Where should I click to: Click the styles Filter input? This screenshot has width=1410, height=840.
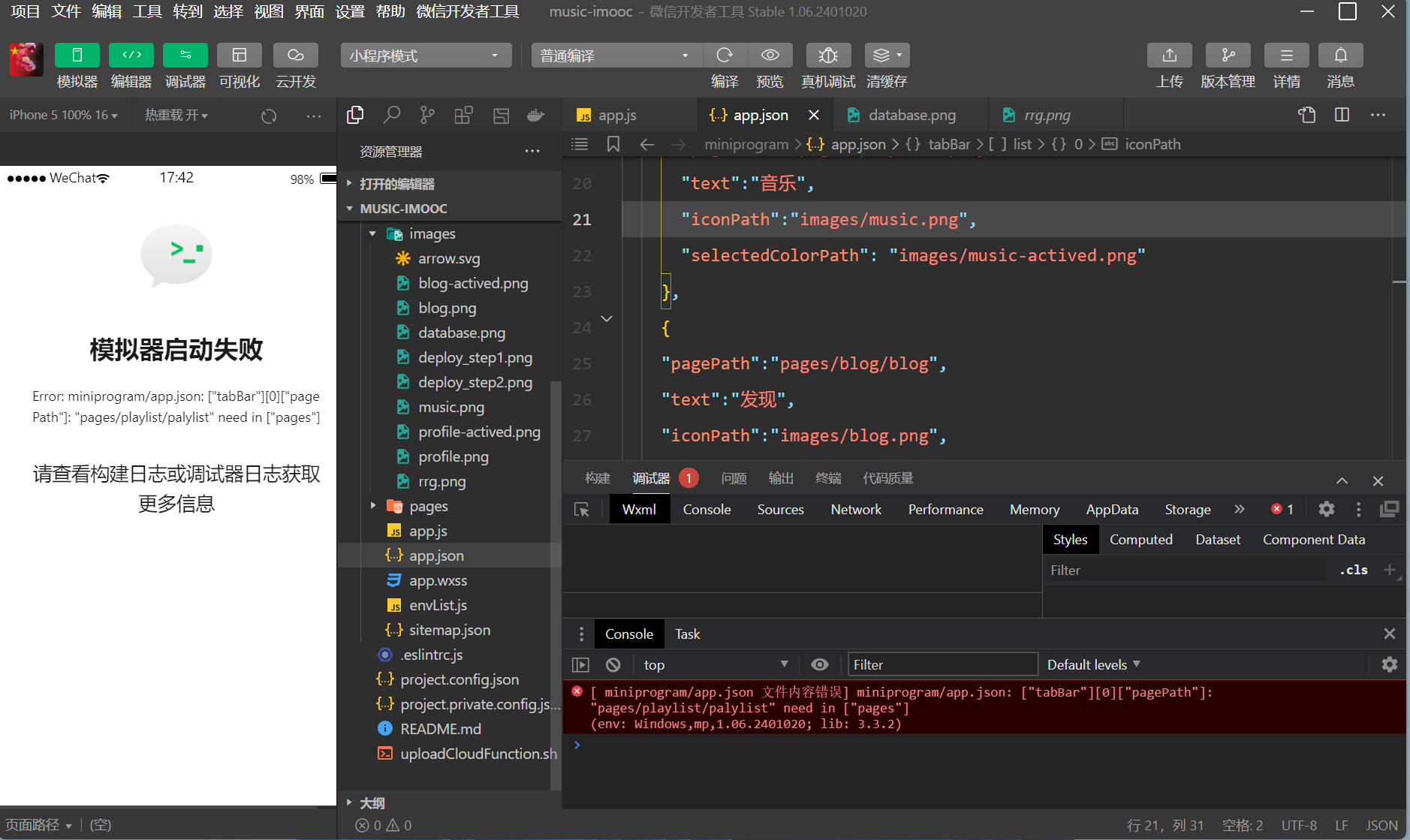point(1187,571)
